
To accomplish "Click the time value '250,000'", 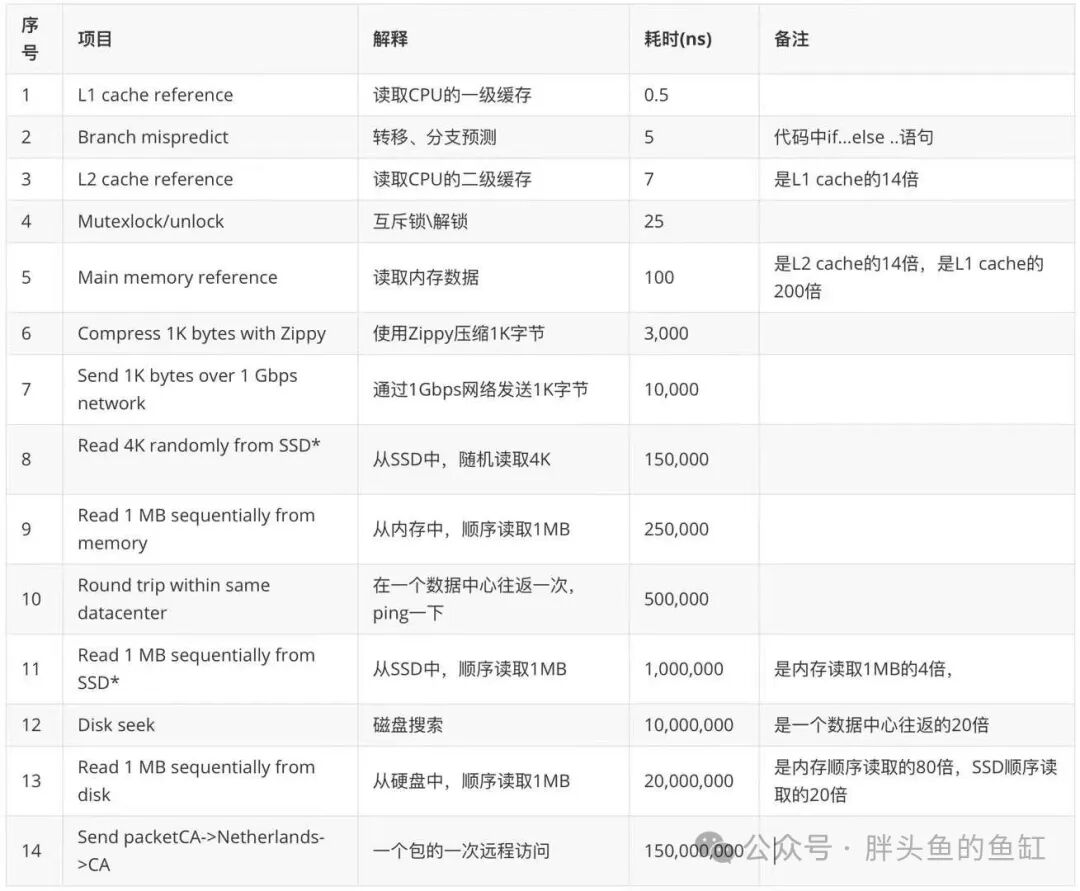I will [x=676, y=530].
